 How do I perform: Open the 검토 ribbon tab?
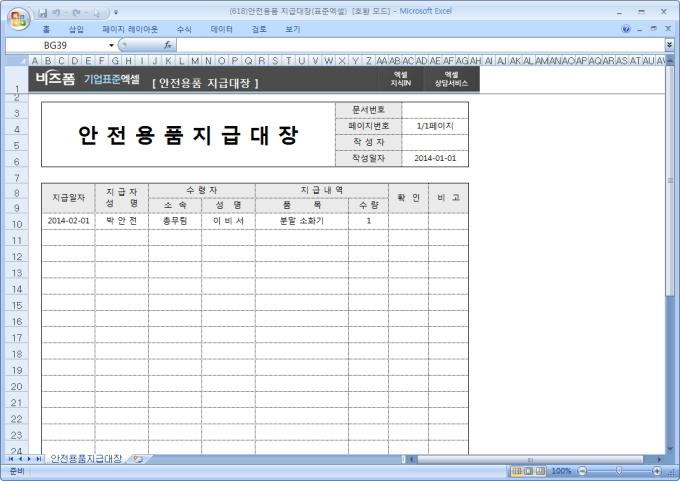[x=259, y=29]
